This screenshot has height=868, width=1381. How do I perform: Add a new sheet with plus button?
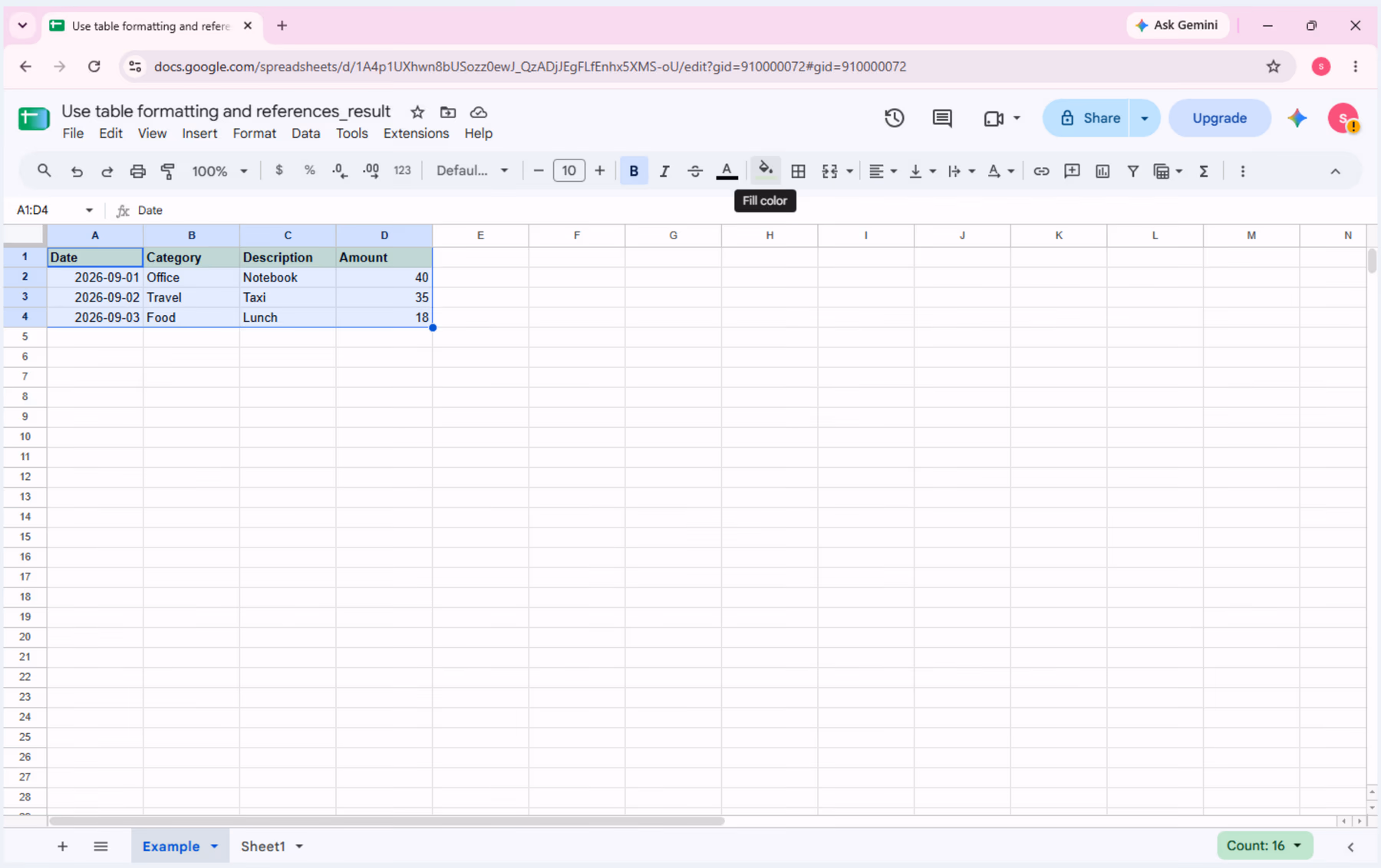click(62, 846)
